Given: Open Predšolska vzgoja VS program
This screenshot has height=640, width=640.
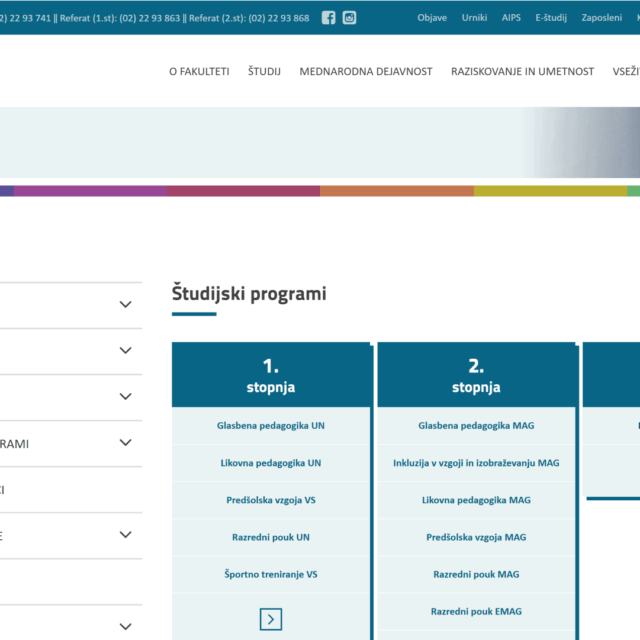Looking at the screenshot, I should 271,500.
